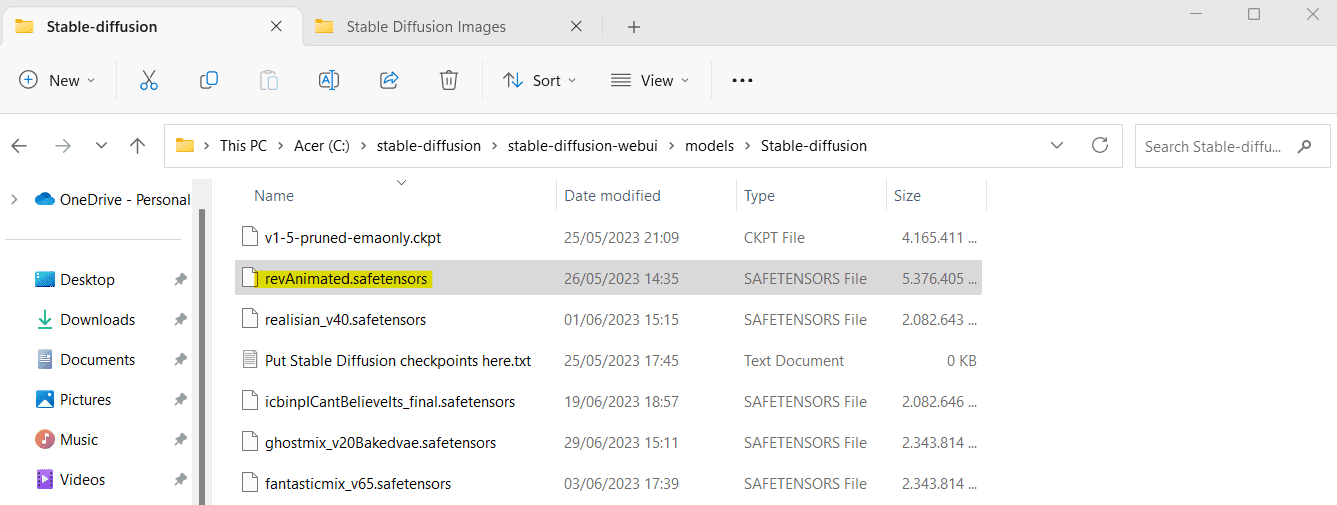The width and height of the screenshot is (1337, 505).
Task: Click the Paste clipboard icon
Action: (269, 80)
